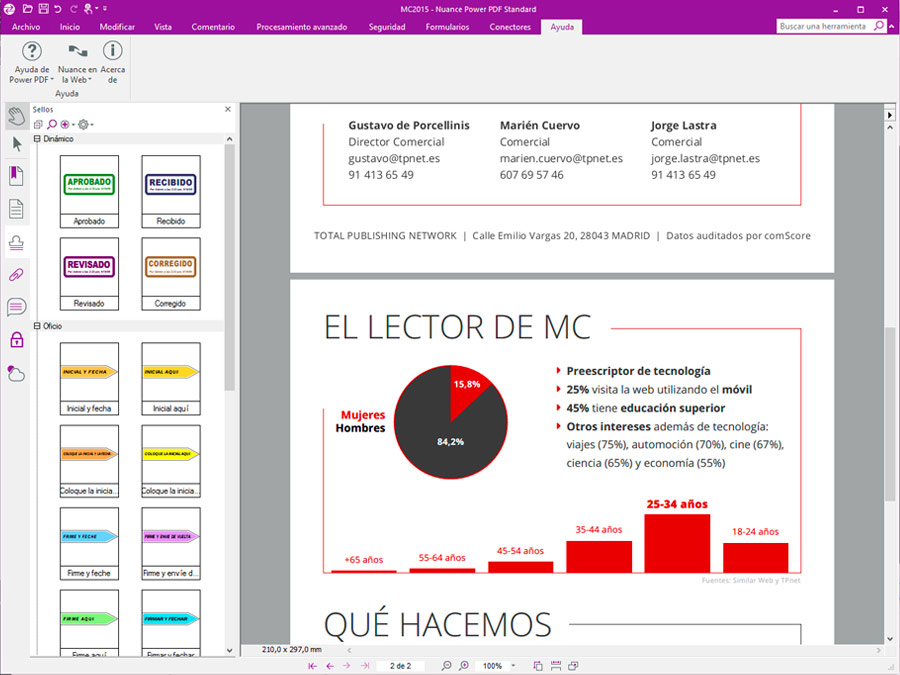Select the Hand pan tool
The image size is (900, 675).
pos(16,115)
